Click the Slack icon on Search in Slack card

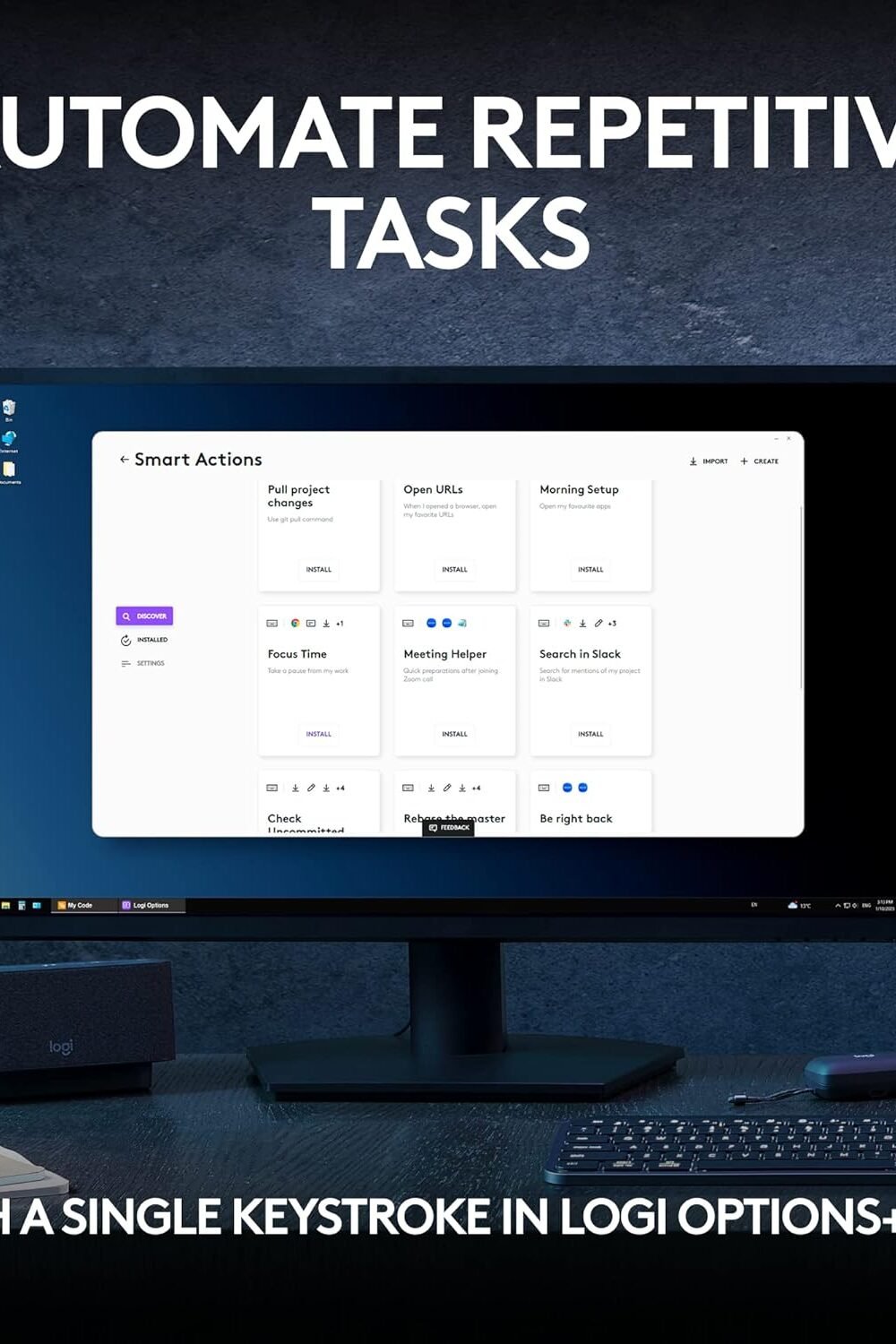(567, 624)
